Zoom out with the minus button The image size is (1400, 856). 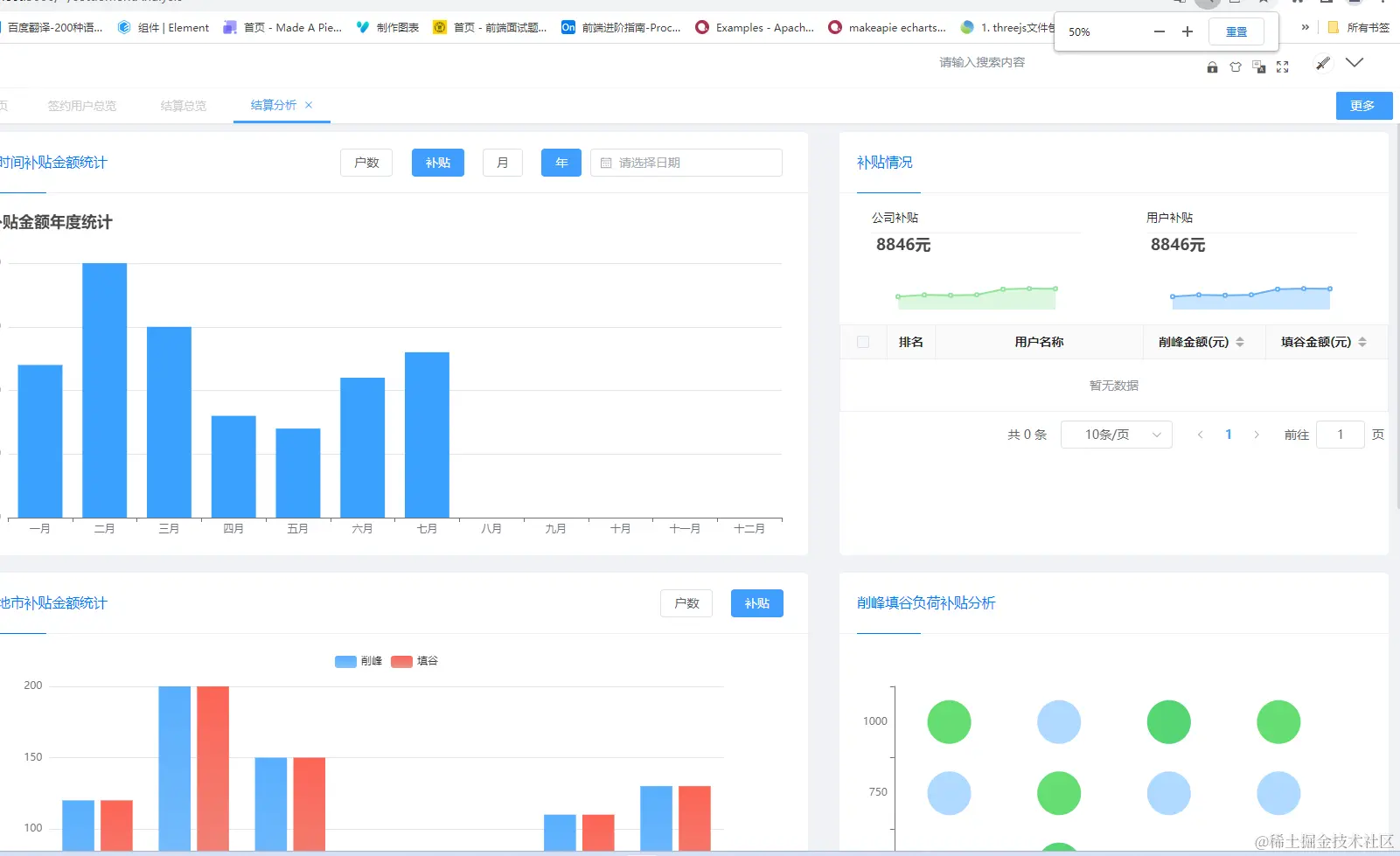(x=1160, y=31)
